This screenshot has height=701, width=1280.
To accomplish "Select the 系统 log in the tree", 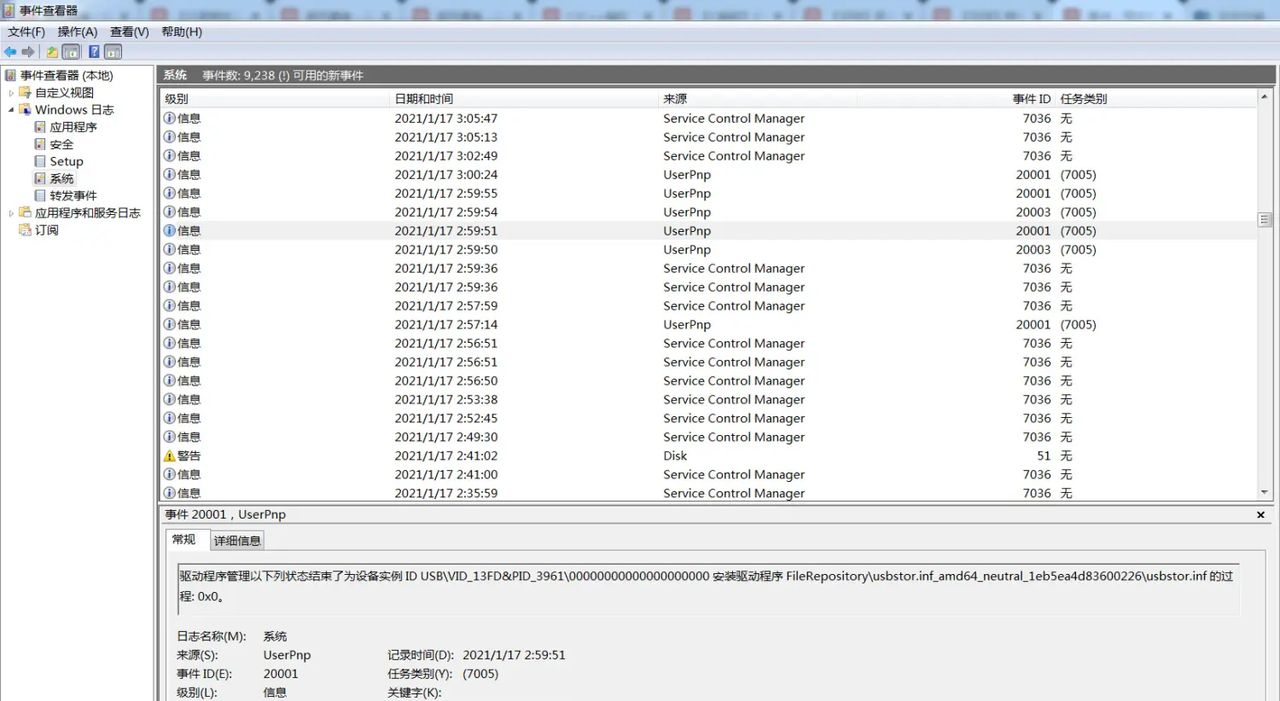I will coord(62,179).
